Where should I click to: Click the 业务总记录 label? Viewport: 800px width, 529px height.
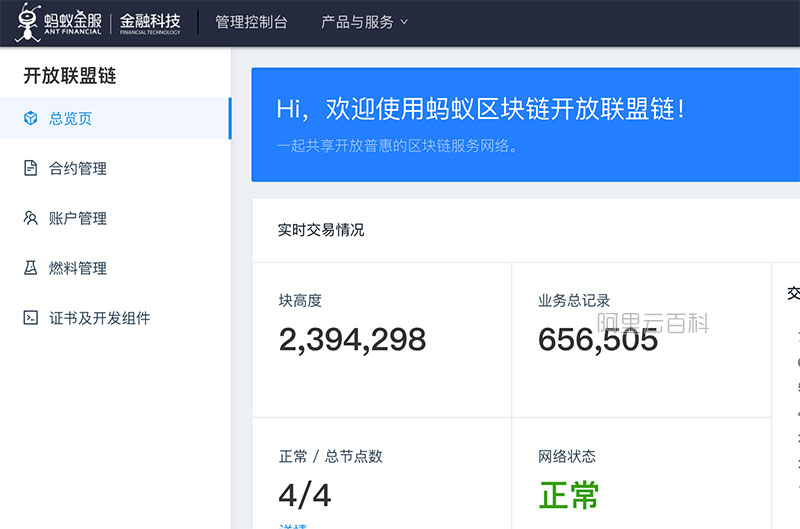click(x=574, y=300)
